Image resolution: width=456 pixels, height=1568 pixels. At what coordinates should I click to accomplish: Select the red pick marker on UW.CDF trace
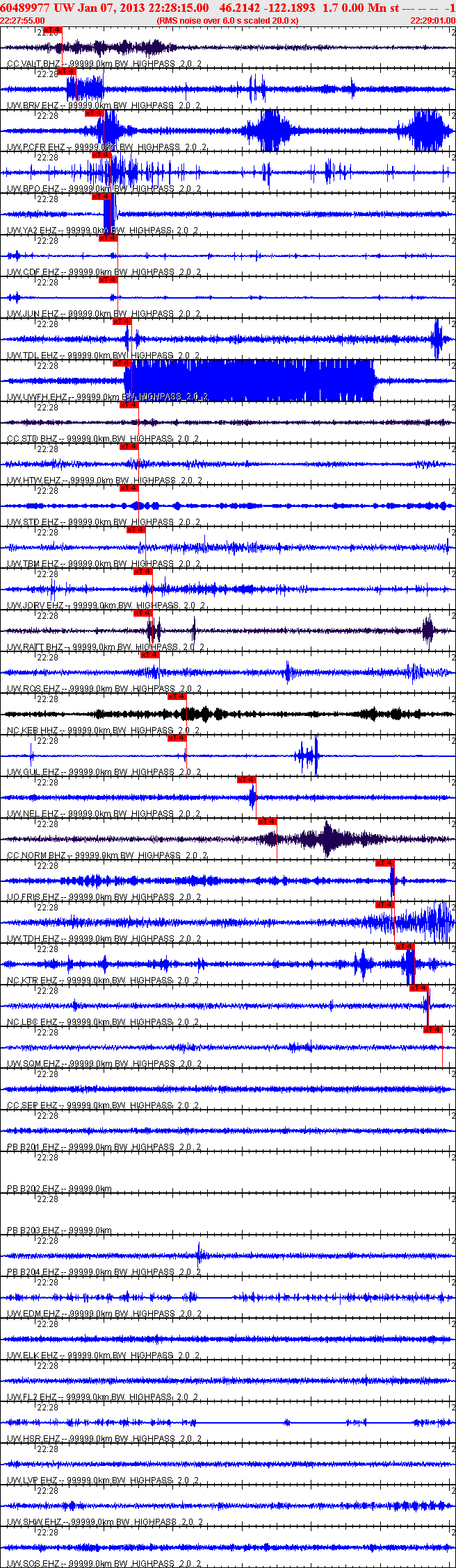click(108, 238)
